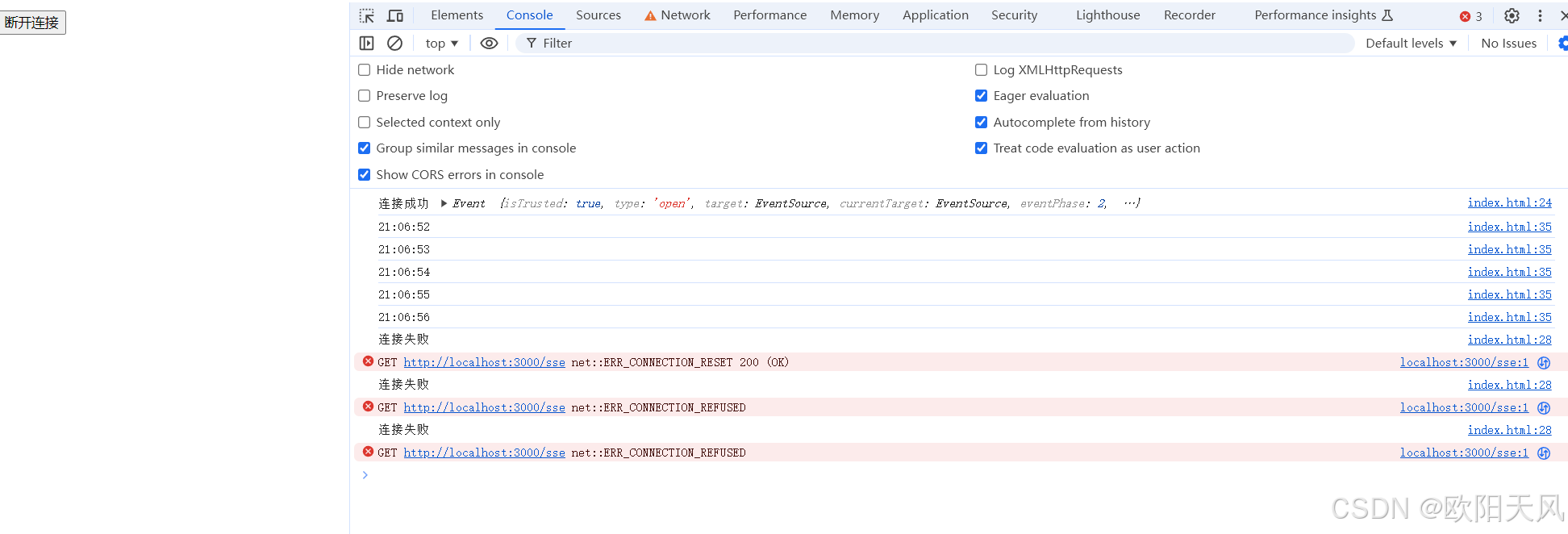
Task: Open the Application tab
Action: (936, 15)
